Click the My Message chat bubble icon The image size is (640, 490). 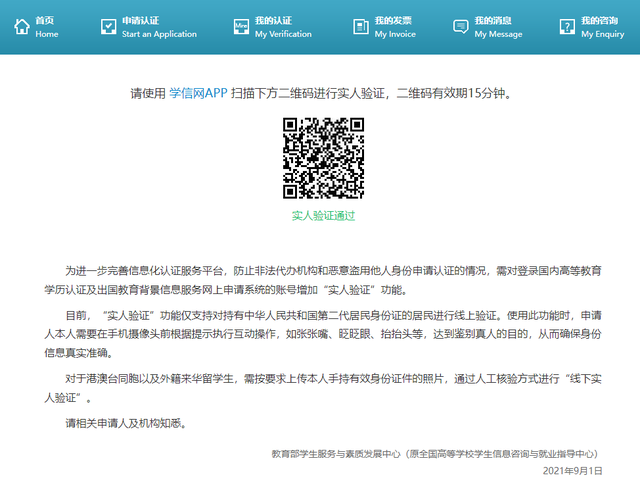click(461, 27)
